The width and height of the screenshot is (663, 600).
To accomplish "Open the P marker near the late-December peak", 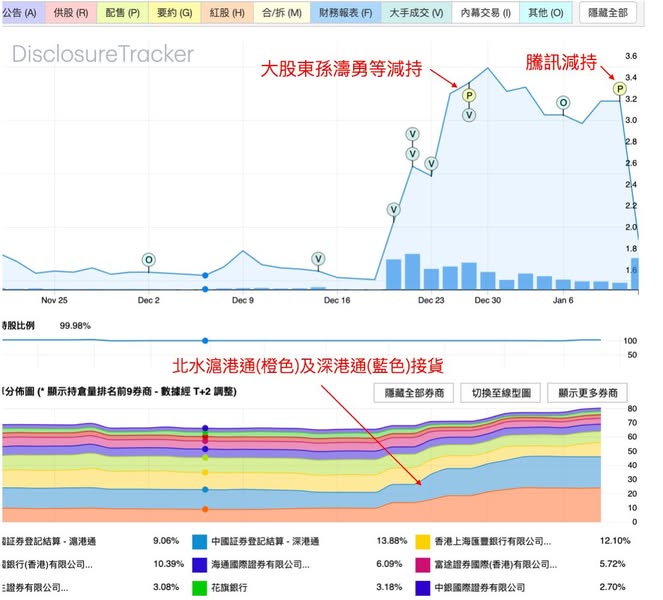I will [469, 96].
